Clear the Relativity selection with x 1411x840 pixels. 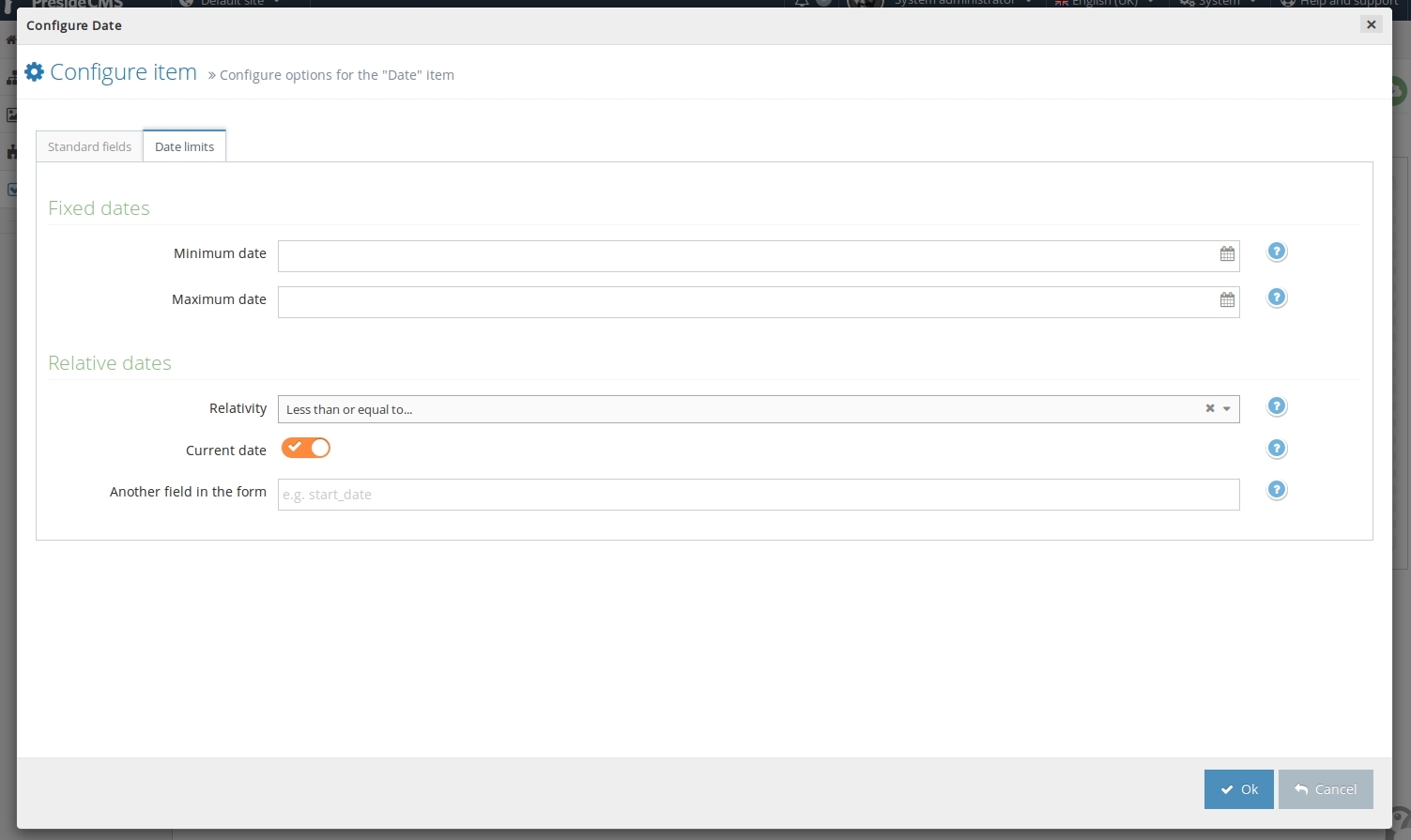click(x=1210, y=408)
